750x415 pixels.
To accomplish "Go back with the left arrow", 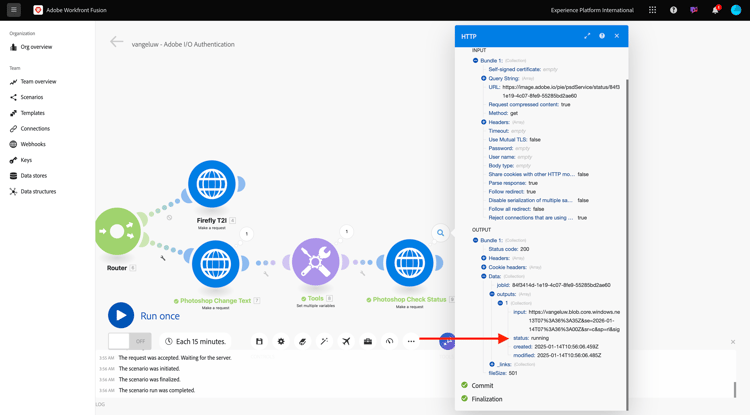I will pos(117,42).
